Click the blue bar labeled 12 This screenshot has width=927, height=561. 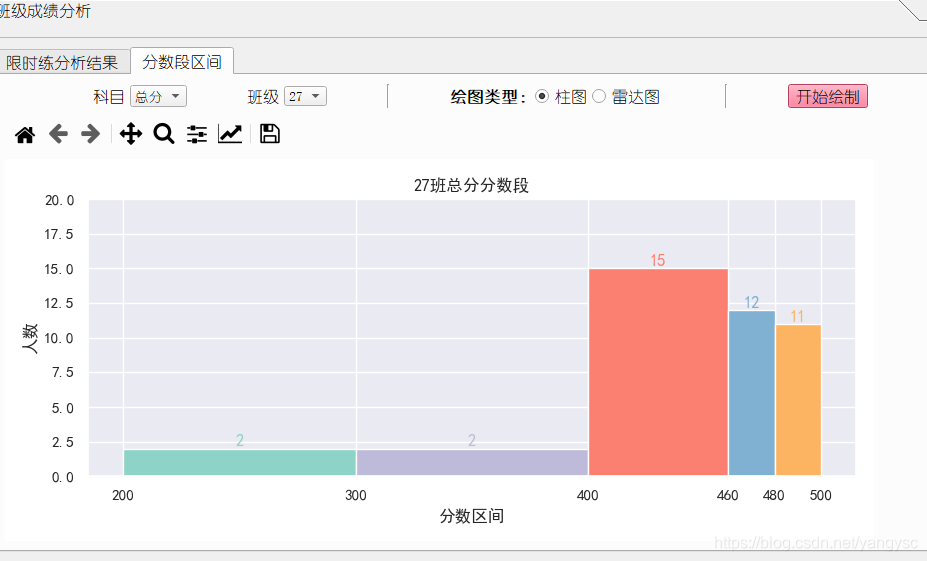point(751,393)
